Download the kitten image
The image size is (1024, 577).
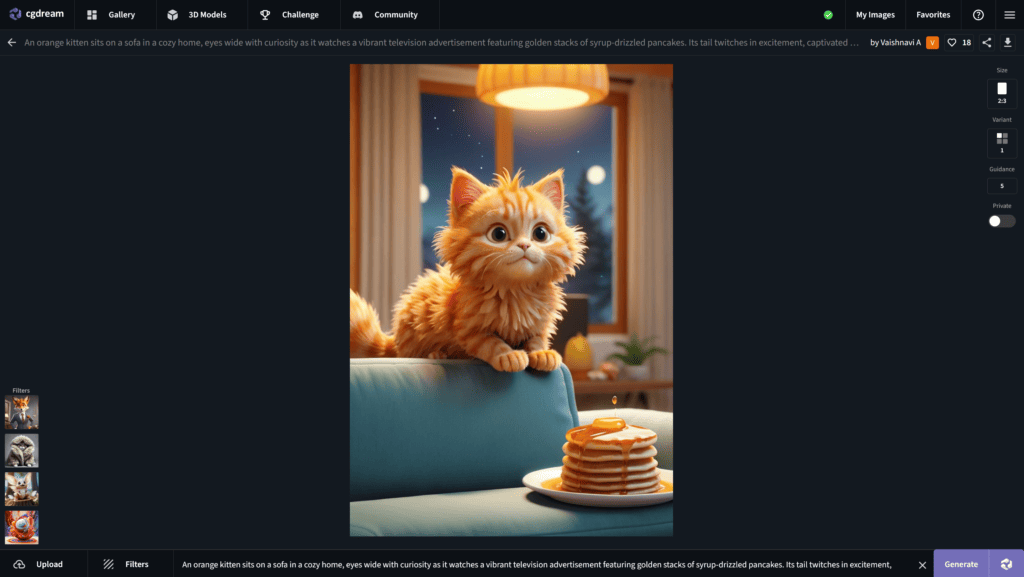pyautogui.click(x=1008, y=43)
